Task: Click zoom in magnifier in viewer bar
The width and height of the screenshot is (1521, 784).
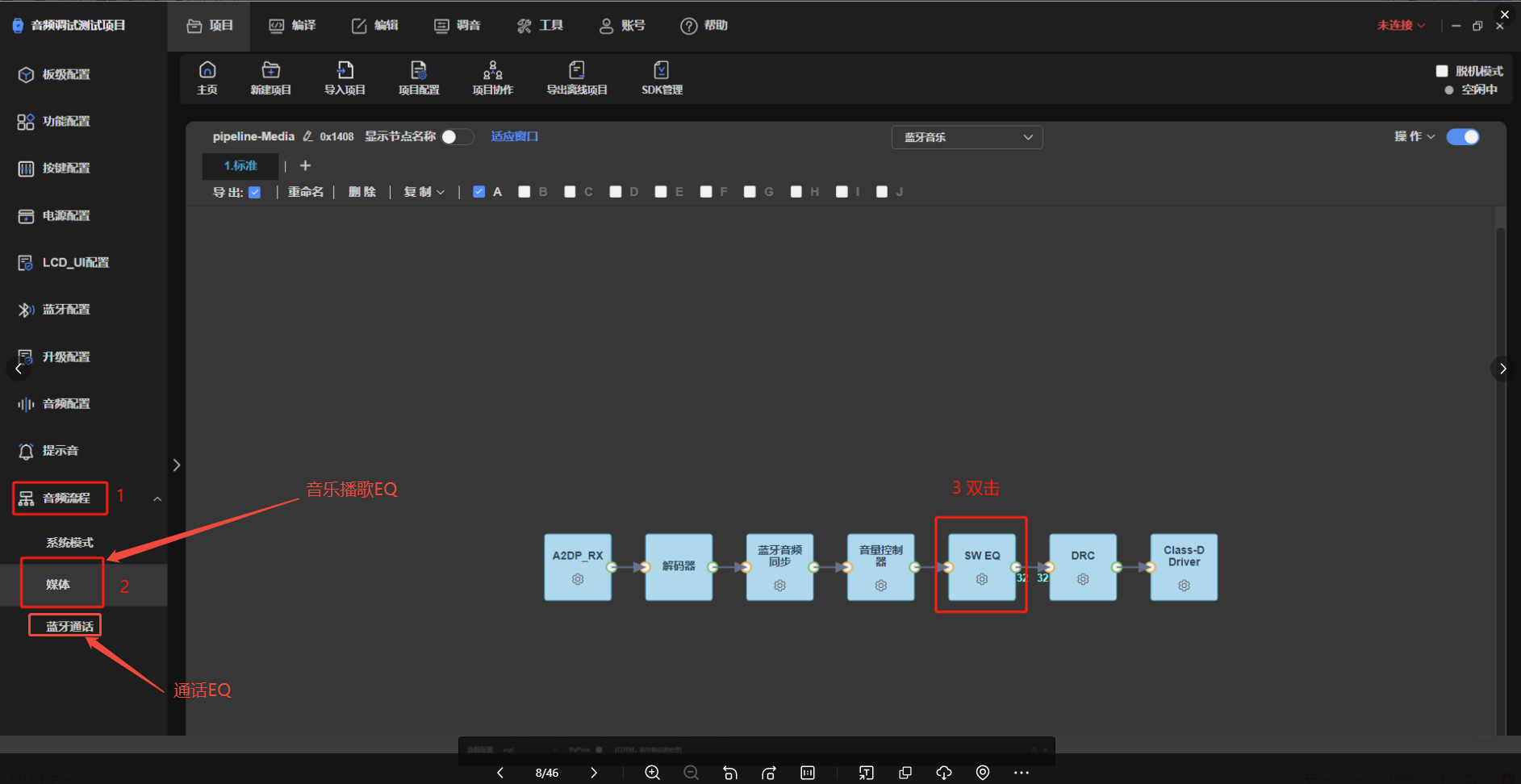Action: click(652, 773)
